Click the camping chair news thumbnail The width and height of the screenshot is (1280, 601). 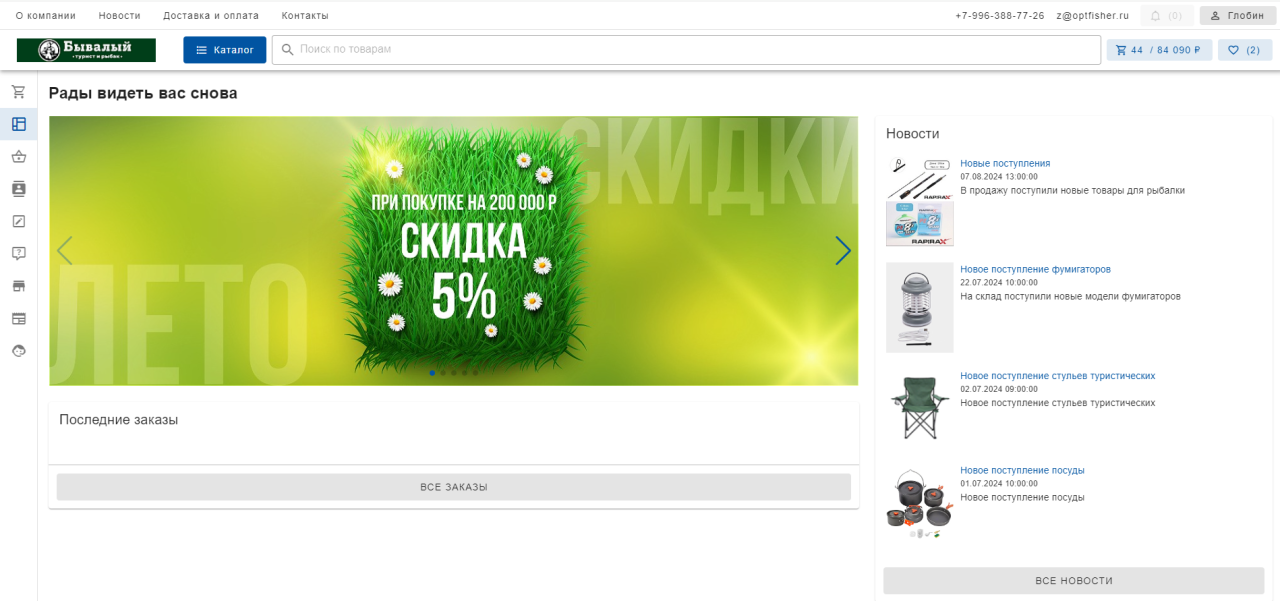pos(919,406)
